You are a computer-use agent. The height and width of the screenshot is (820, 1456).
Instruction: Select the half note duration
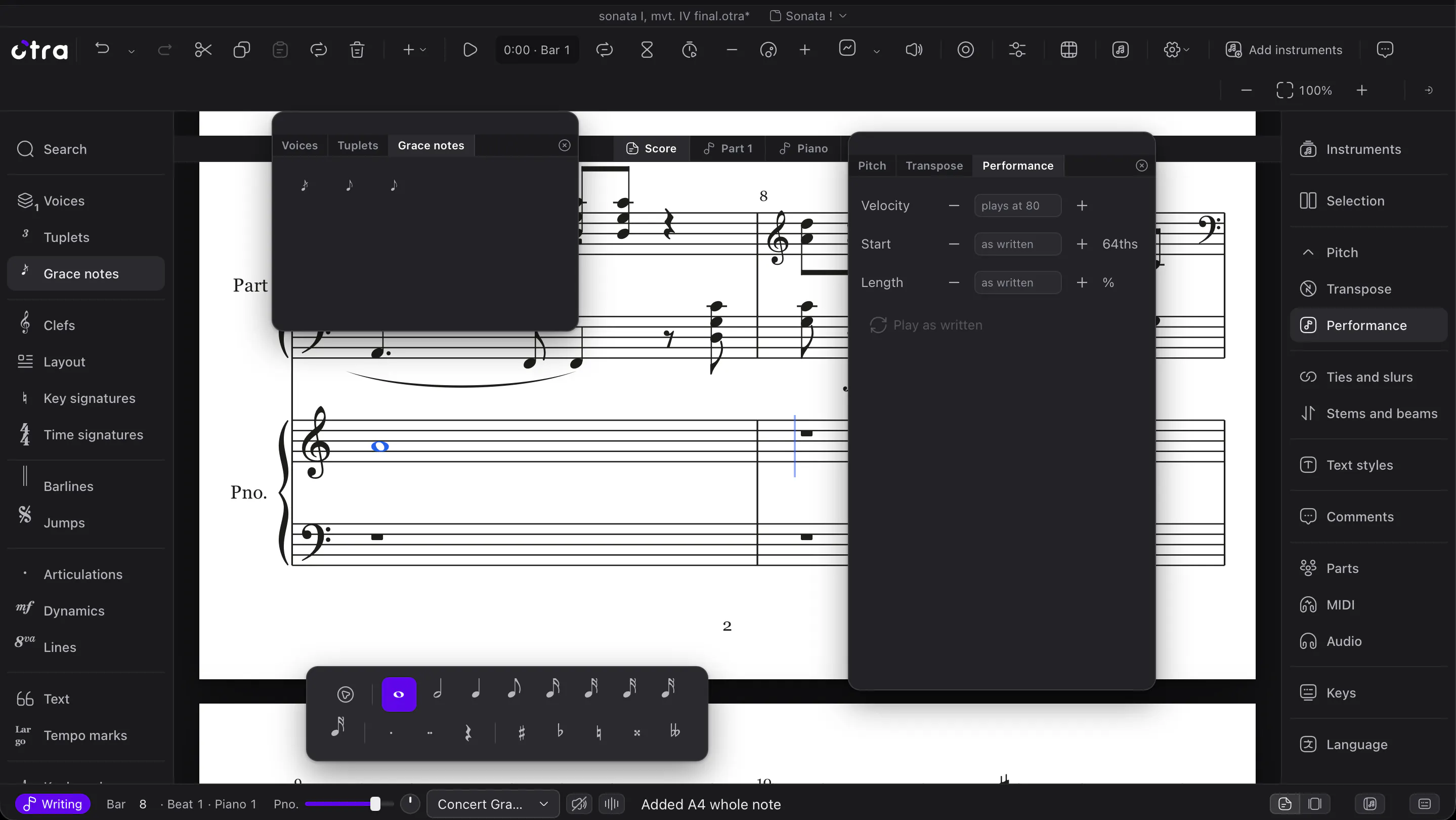(438, 690)
